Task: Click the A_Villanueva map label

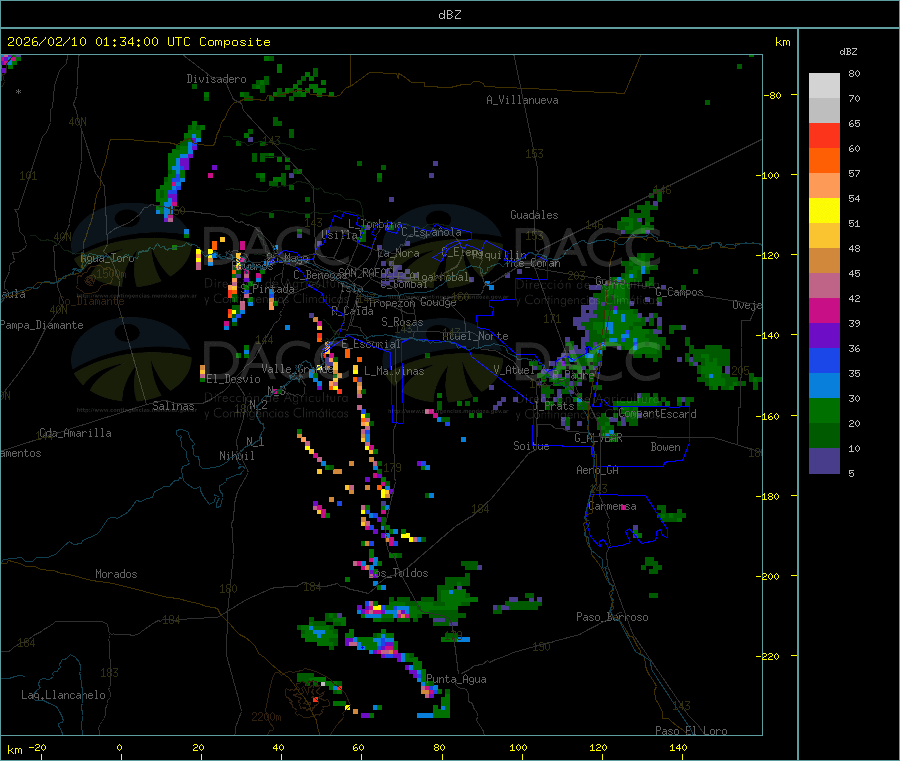Action: pos(522,100)
